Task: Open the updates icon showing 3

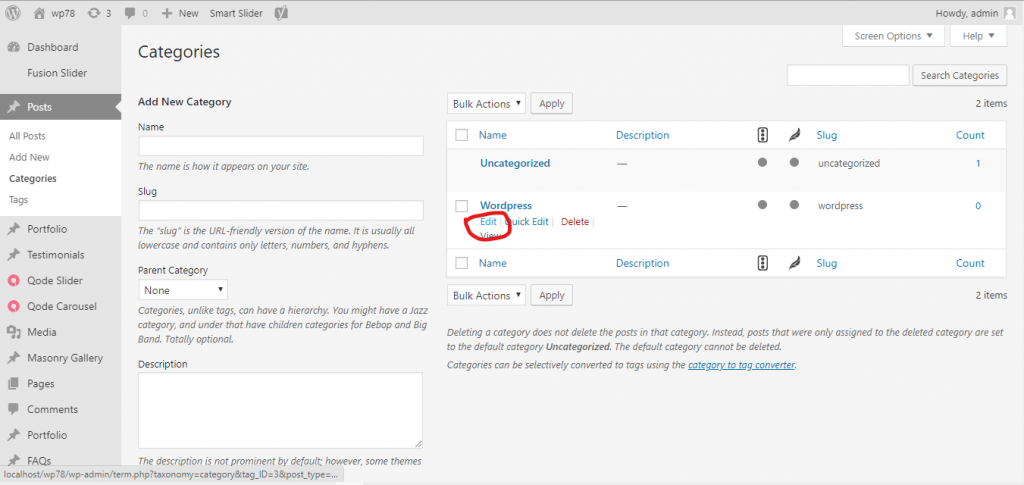Action: pos(94,12)
